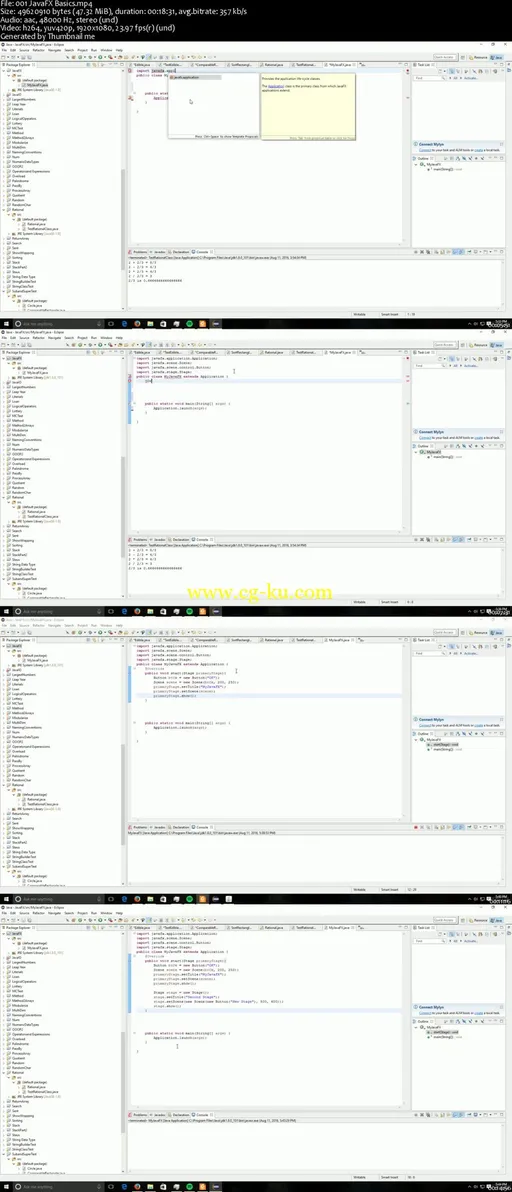Select StringBuilderTest project in the third frame
Image resolution: width=512 pixels, height=1192 pixels.
(x=23, y=857)
